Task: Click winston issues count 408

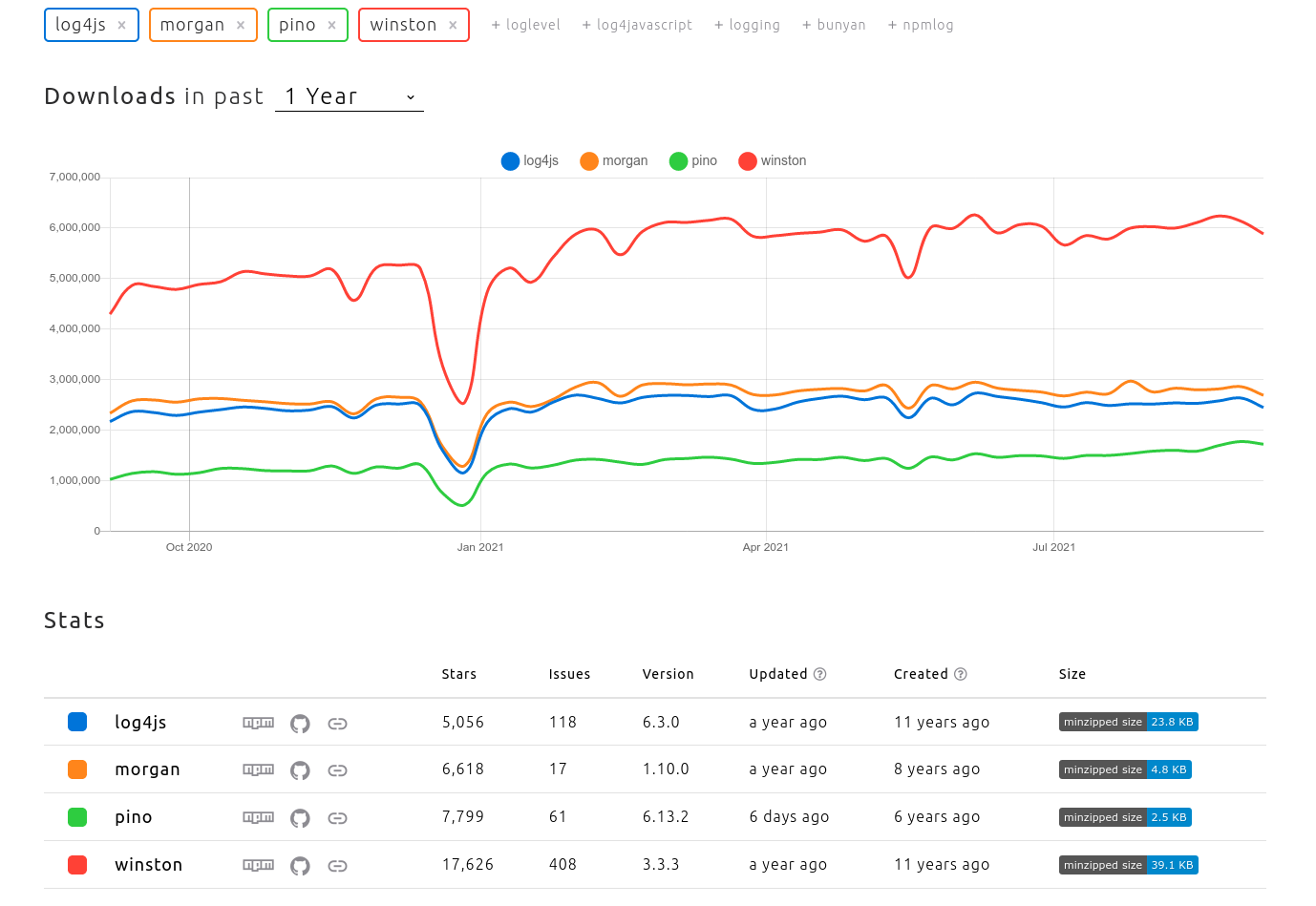Action: [x=562, y=865]
